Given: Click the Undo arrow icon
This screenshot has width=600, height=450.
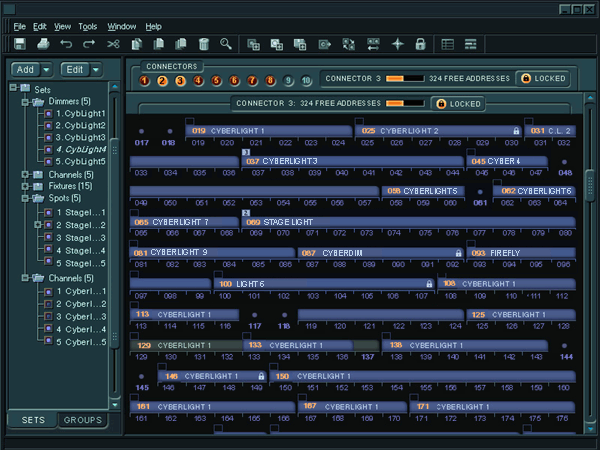Looking at the screenshot, I should (x=66, y=44).
